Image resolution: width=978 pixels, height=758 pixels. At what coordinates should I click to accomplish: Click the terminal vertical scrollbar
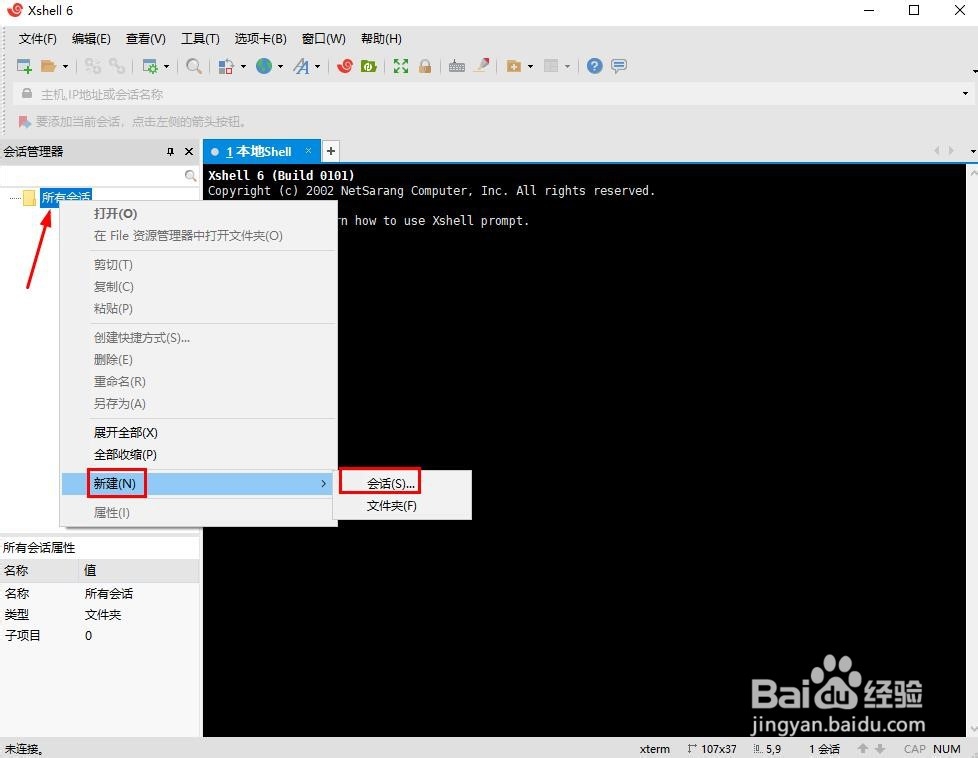[972, 450]
